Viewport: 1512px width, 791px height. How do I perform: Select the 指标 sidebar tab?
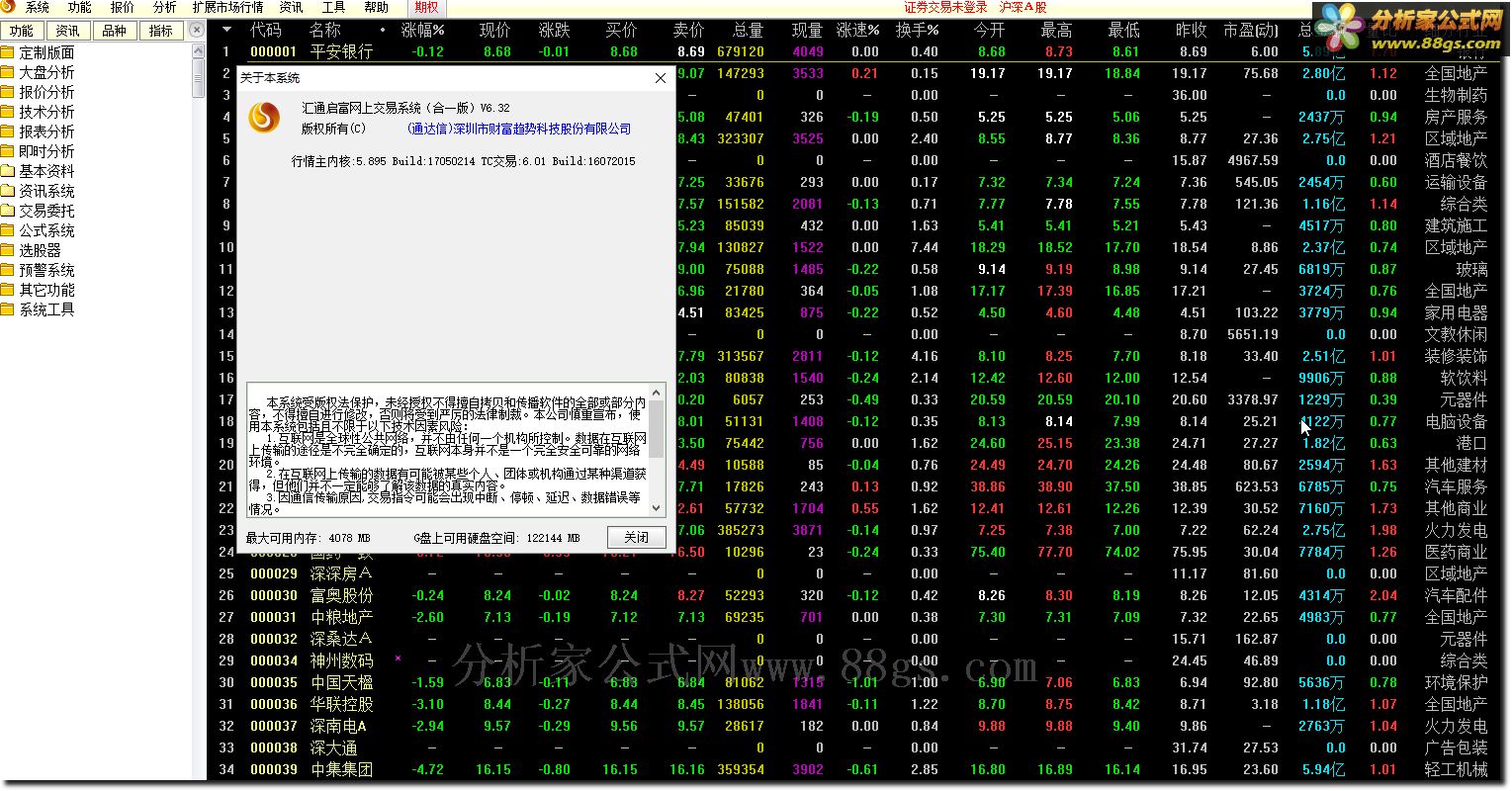[x=161, y=31]
